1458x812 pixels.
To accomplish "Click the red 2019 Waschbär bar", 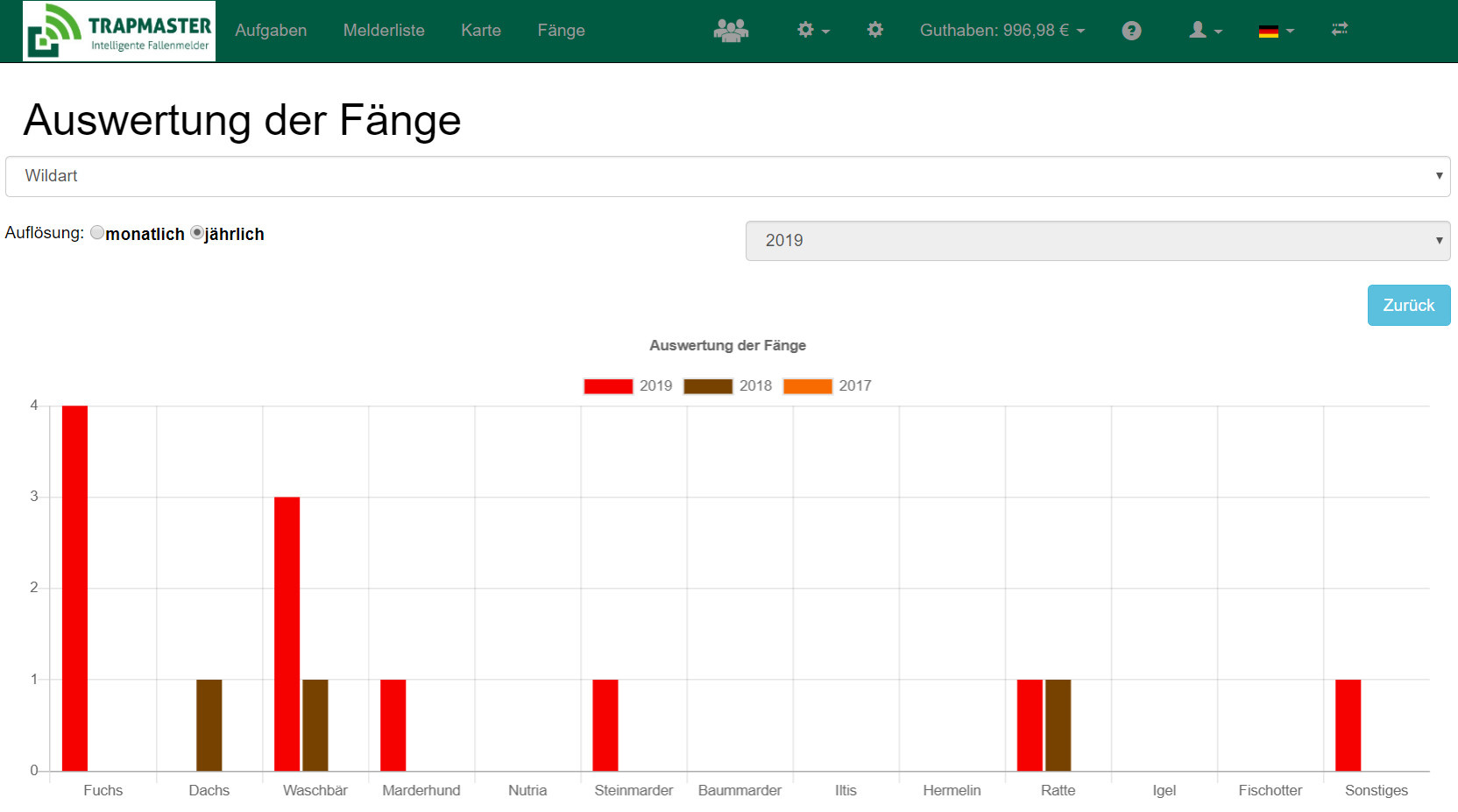I will point(287,634).
